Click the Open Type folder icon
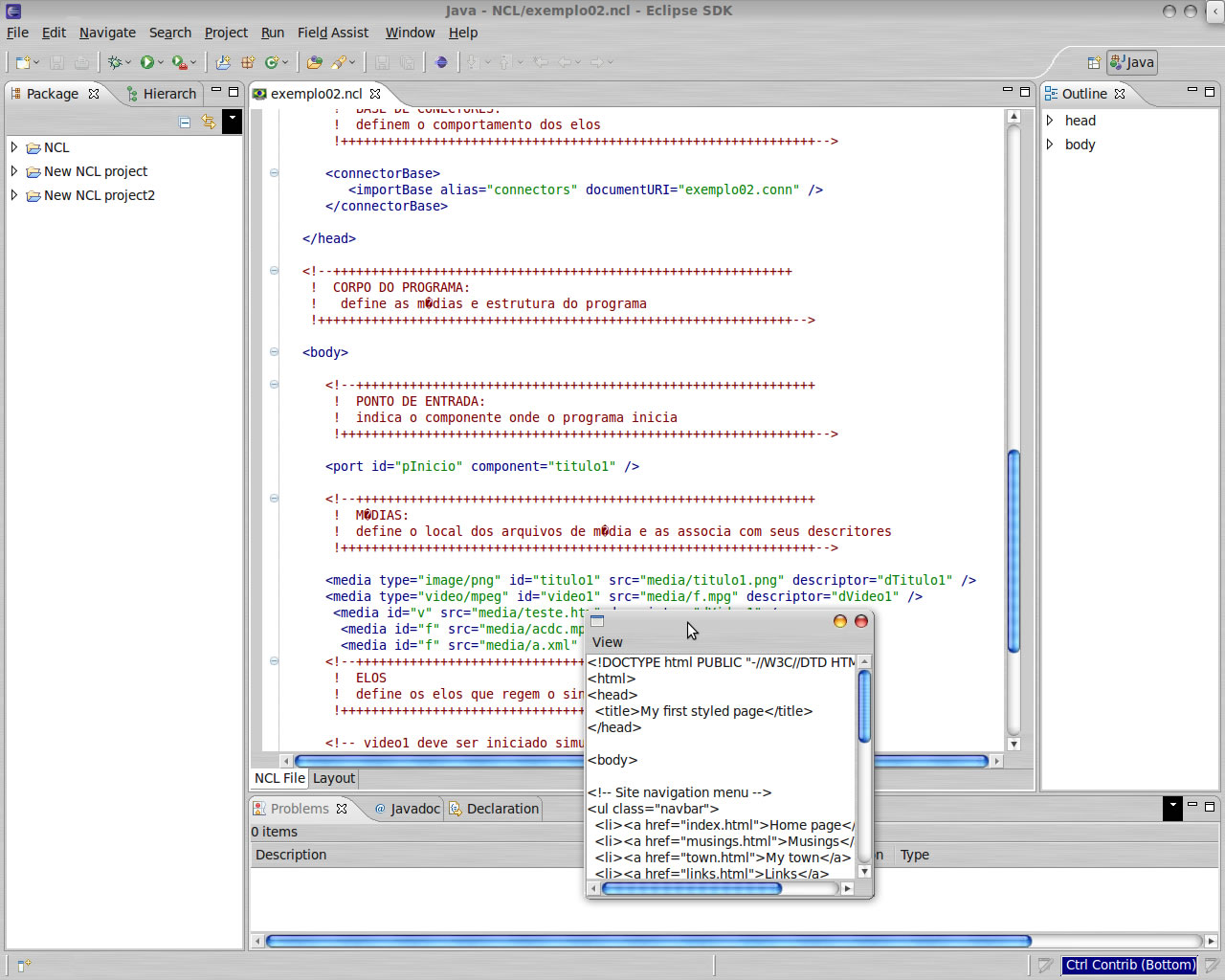 (x=314, y=62)
